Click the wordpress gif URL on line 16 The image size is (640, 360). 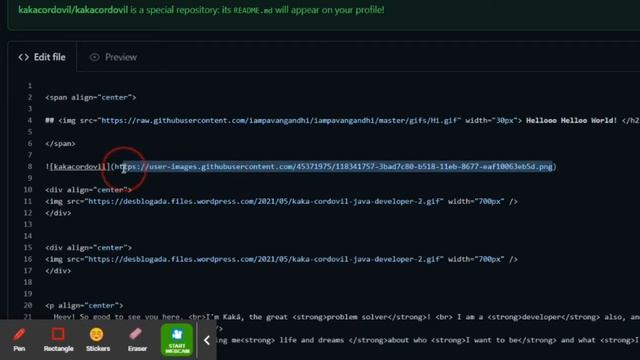tap(265, 259)
